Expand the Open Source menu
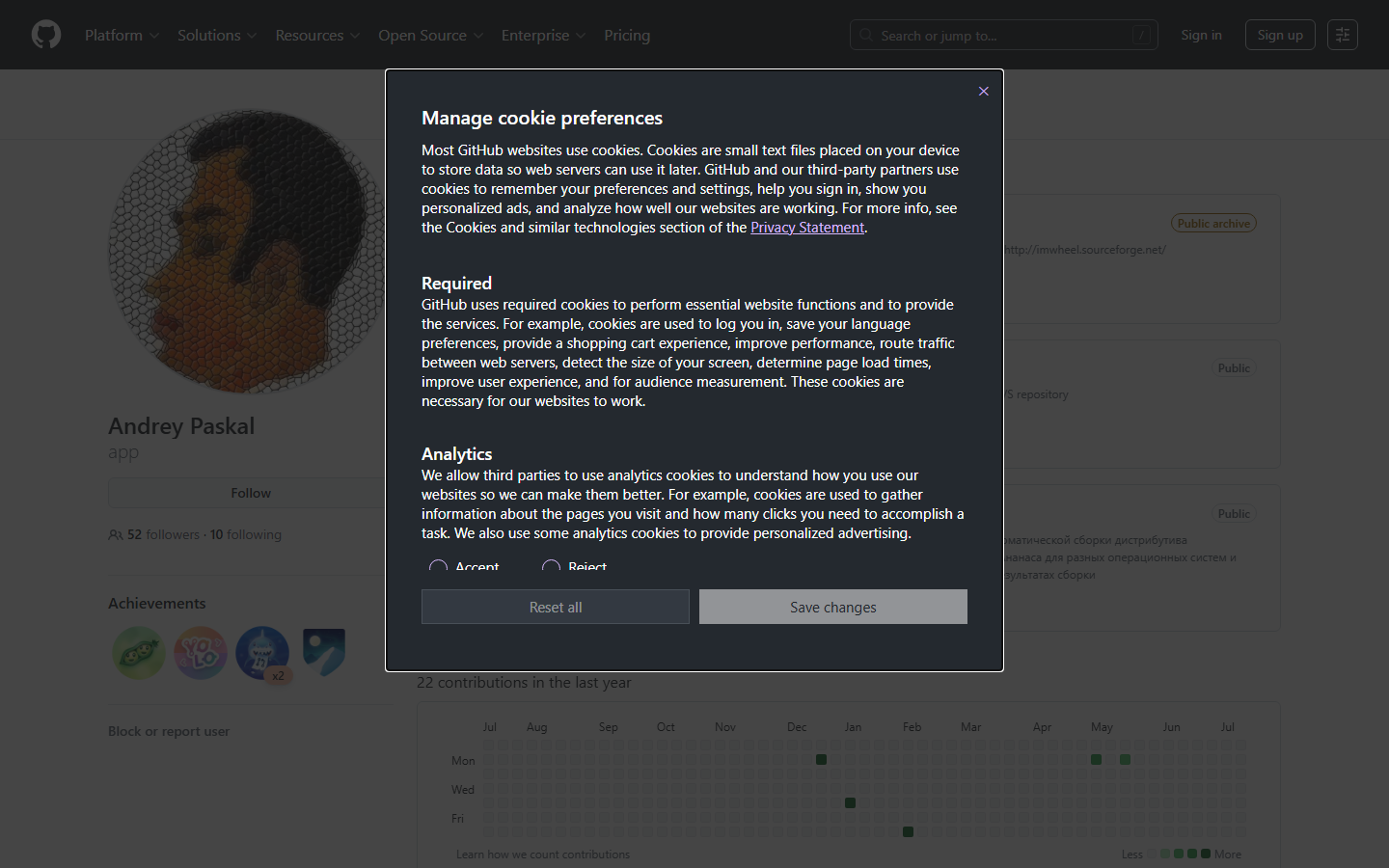 tap(430, 35)
